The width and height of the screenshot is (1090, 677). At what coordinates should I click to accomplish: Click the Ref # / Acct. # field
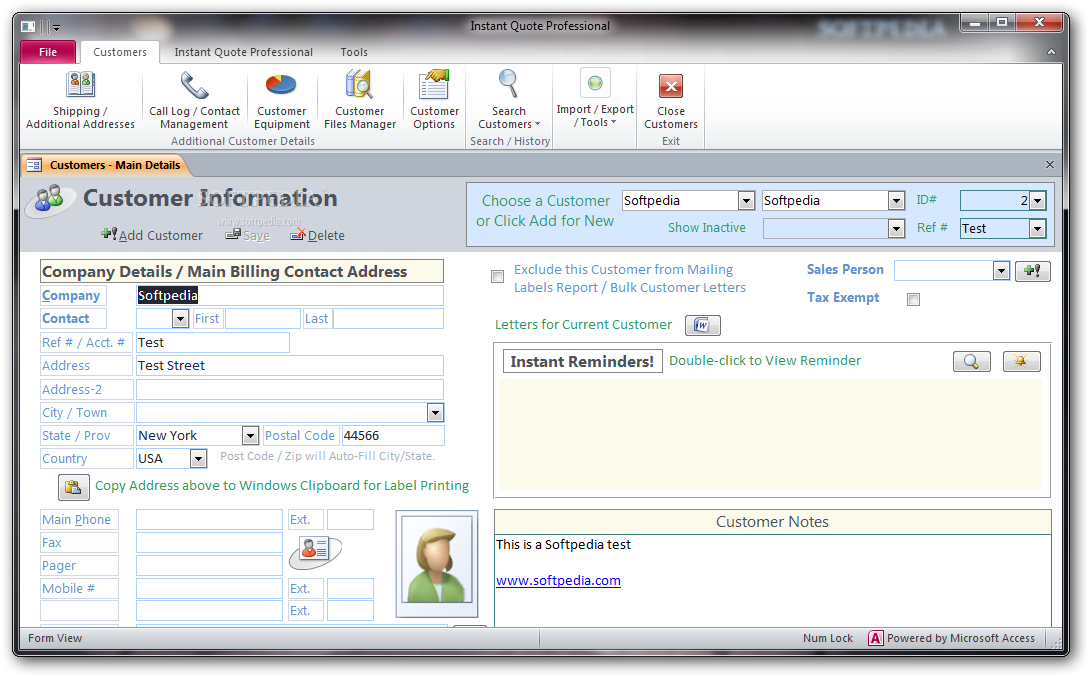click(213, 343)
